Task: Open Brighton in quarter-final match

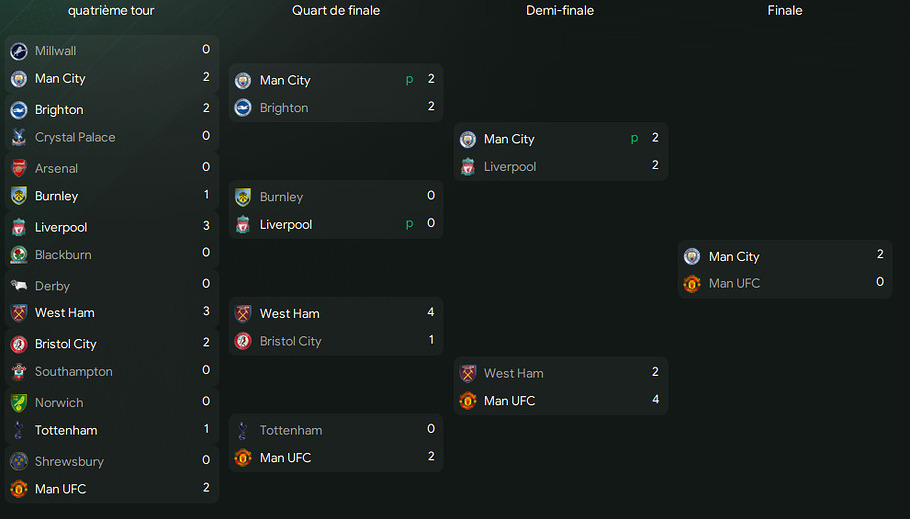Action: click(284, 108)
